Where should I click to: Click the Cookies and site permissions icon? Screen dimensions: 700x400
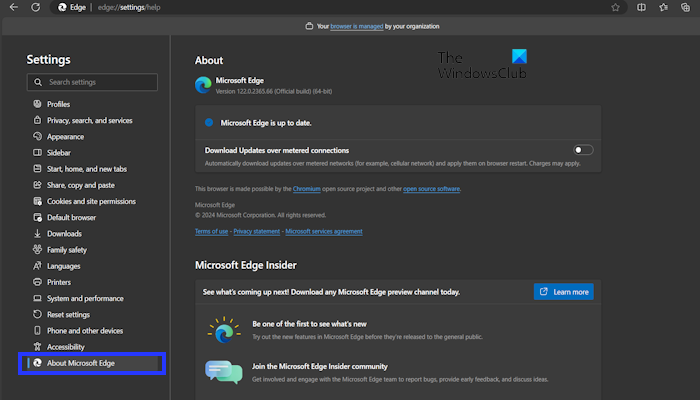(38, 201)
